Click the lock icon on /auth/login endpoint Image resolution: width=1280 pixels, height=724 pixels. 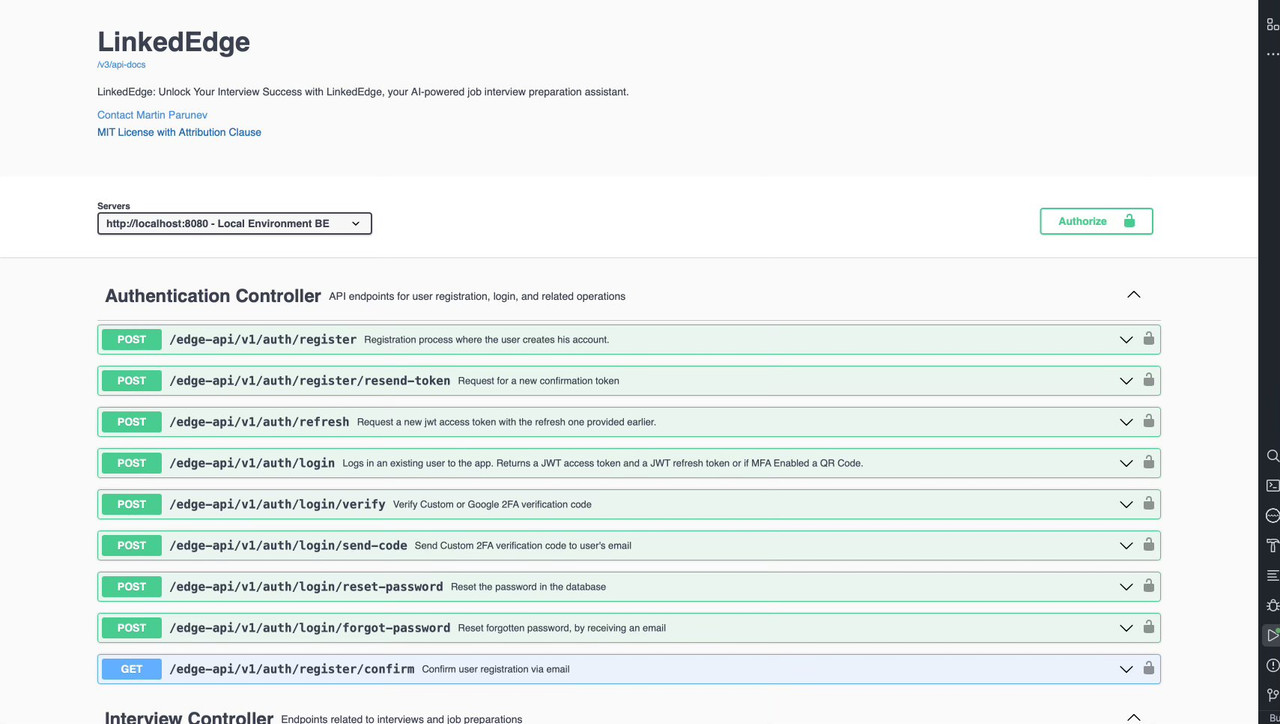(1148, 463)
